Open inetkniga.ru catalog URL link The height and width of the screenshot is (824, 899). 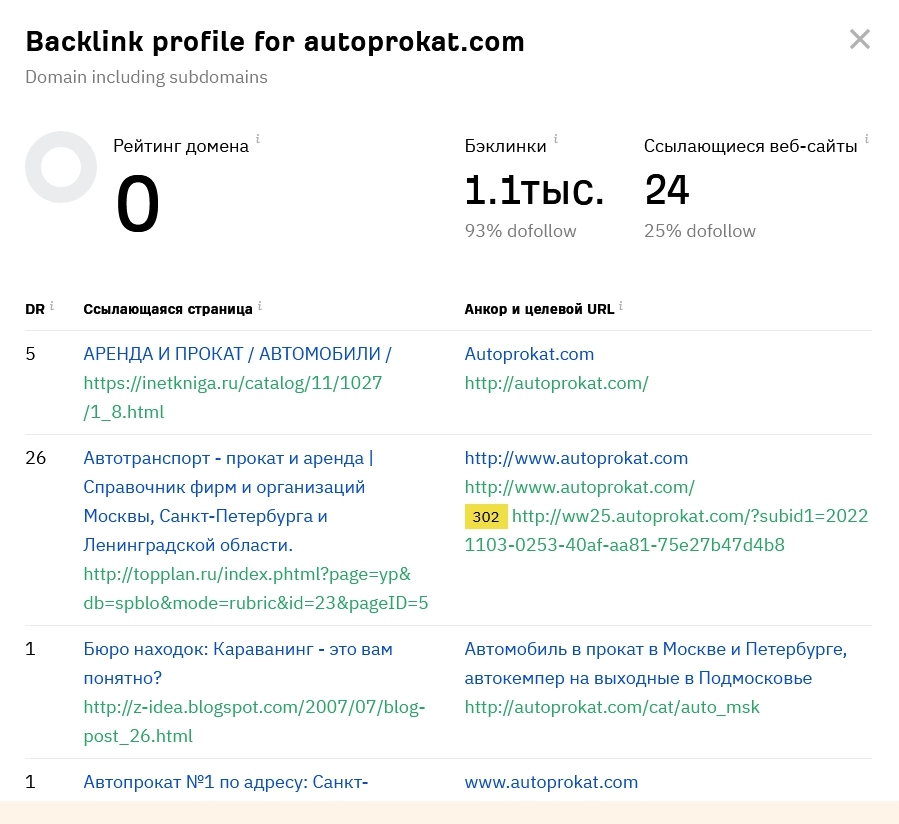point(233,397)
